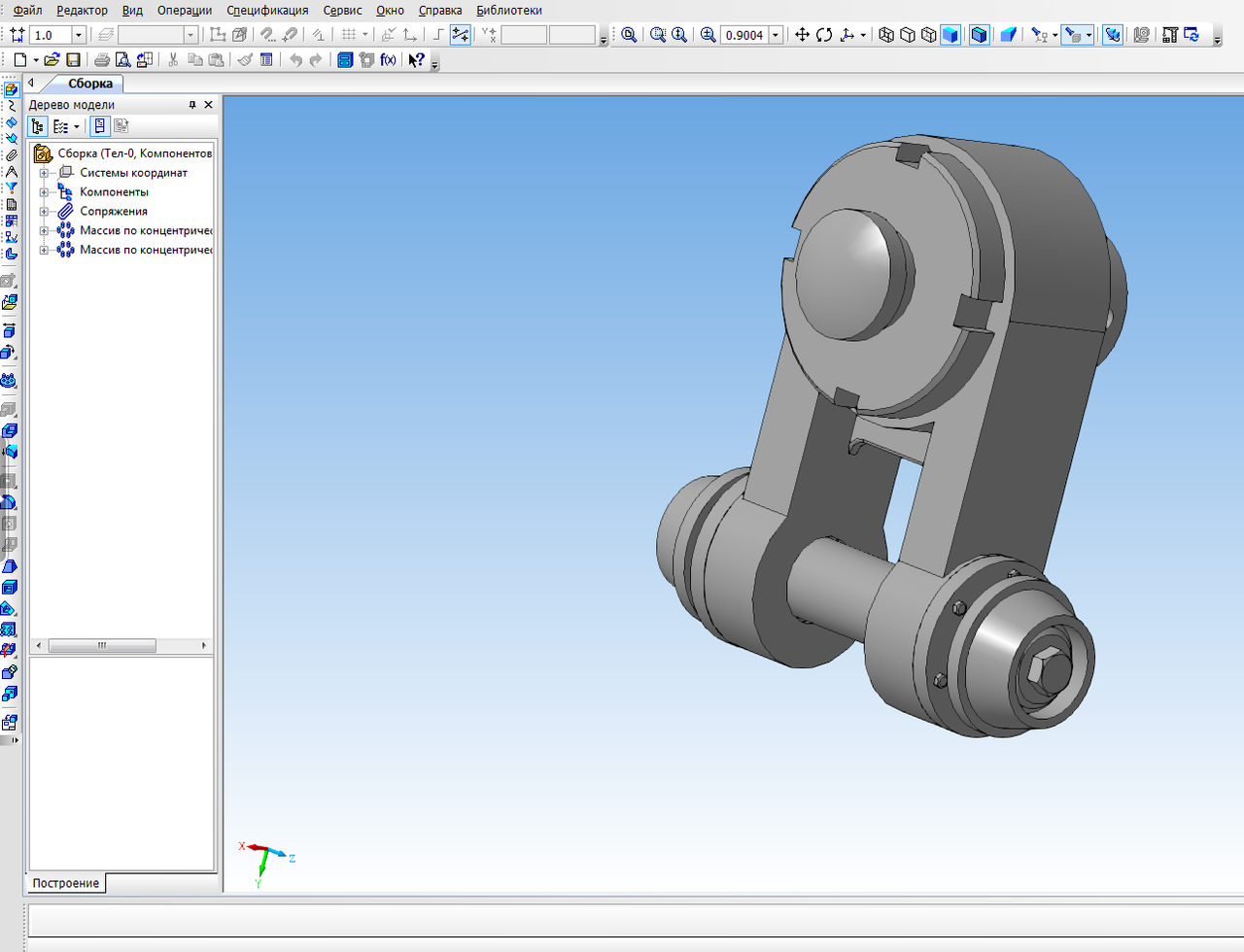
Task: Open print preview from the toolbar
Action: (122, 60)
